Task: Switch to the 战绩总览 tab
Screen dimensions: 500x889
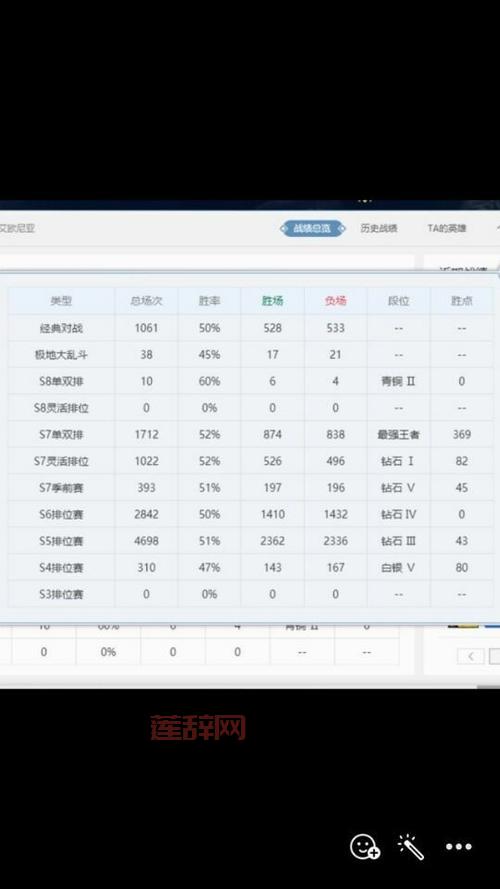Action: 312,228
